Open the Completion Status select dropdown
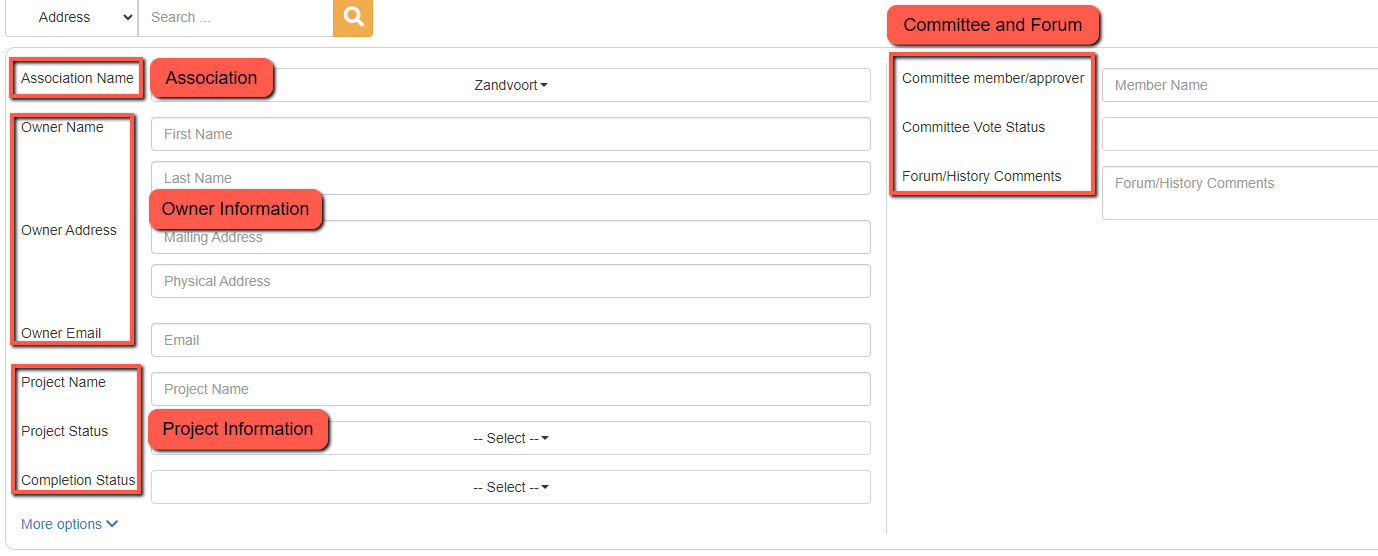 click(510, 487)
